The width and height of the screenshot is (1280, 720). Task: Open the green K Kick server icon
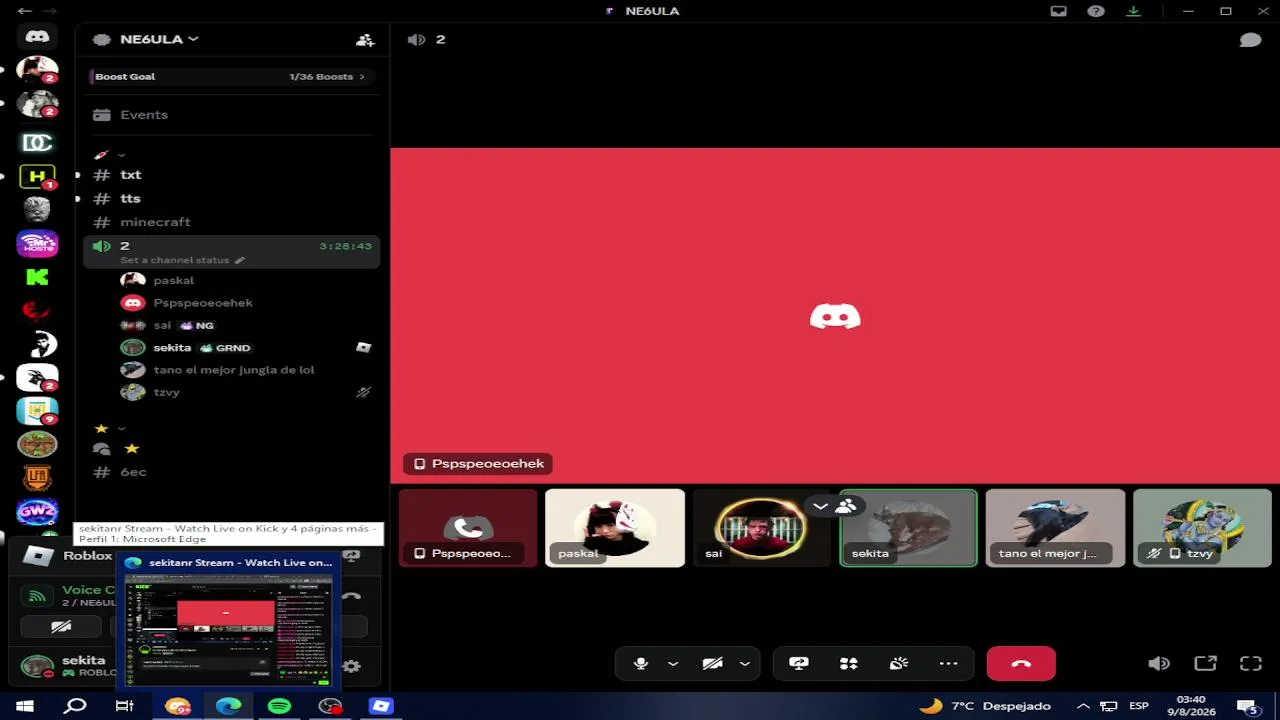point(37,278)
